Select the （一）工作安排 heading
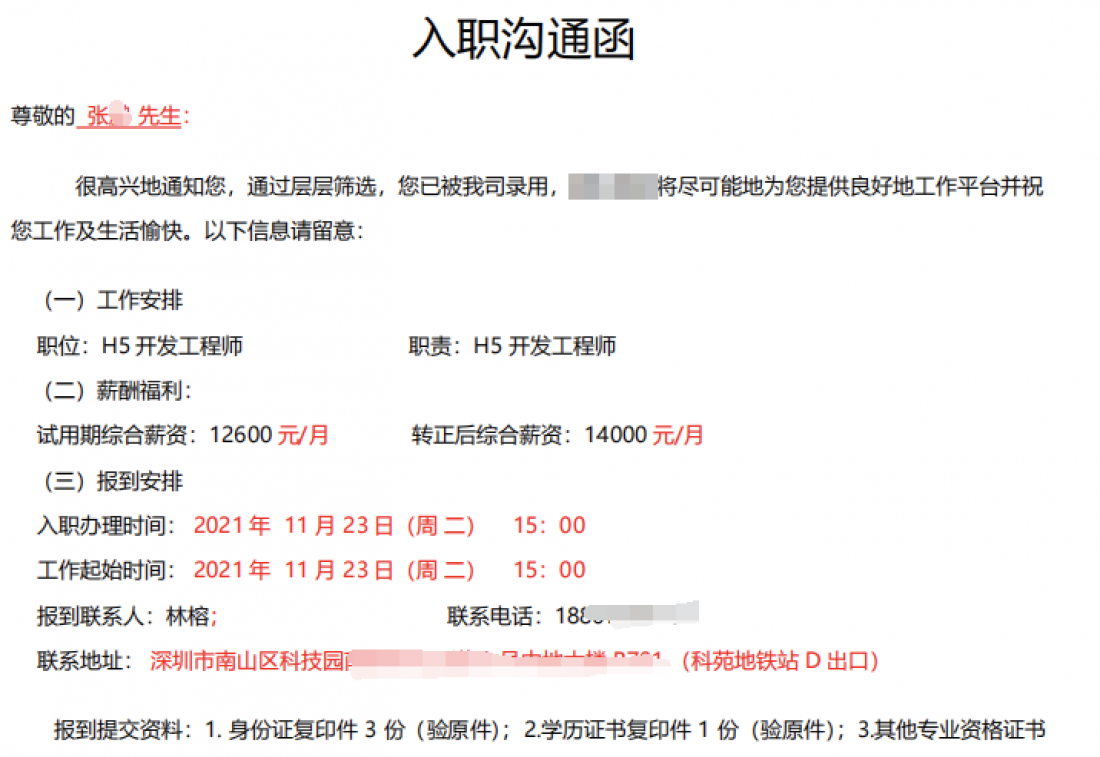Viewport: 1100px width, 757px height. (110, 300)
